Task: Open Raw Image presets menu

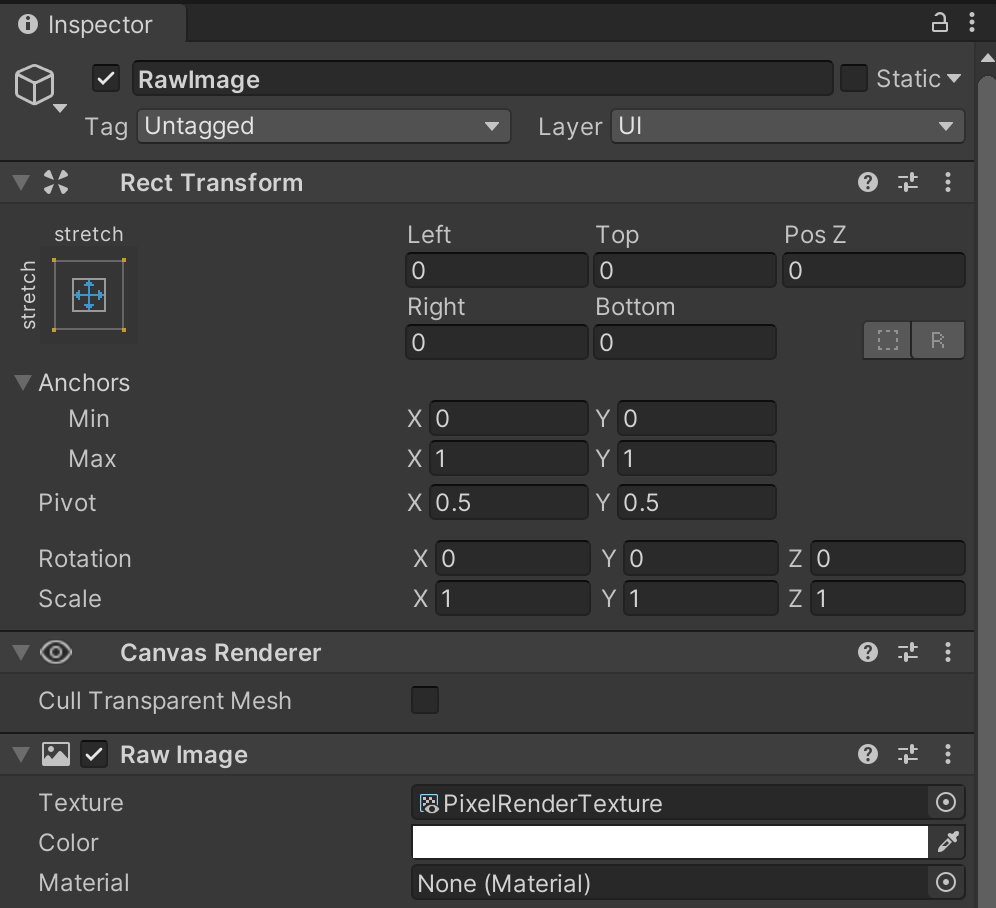Action: coord(908,754)
